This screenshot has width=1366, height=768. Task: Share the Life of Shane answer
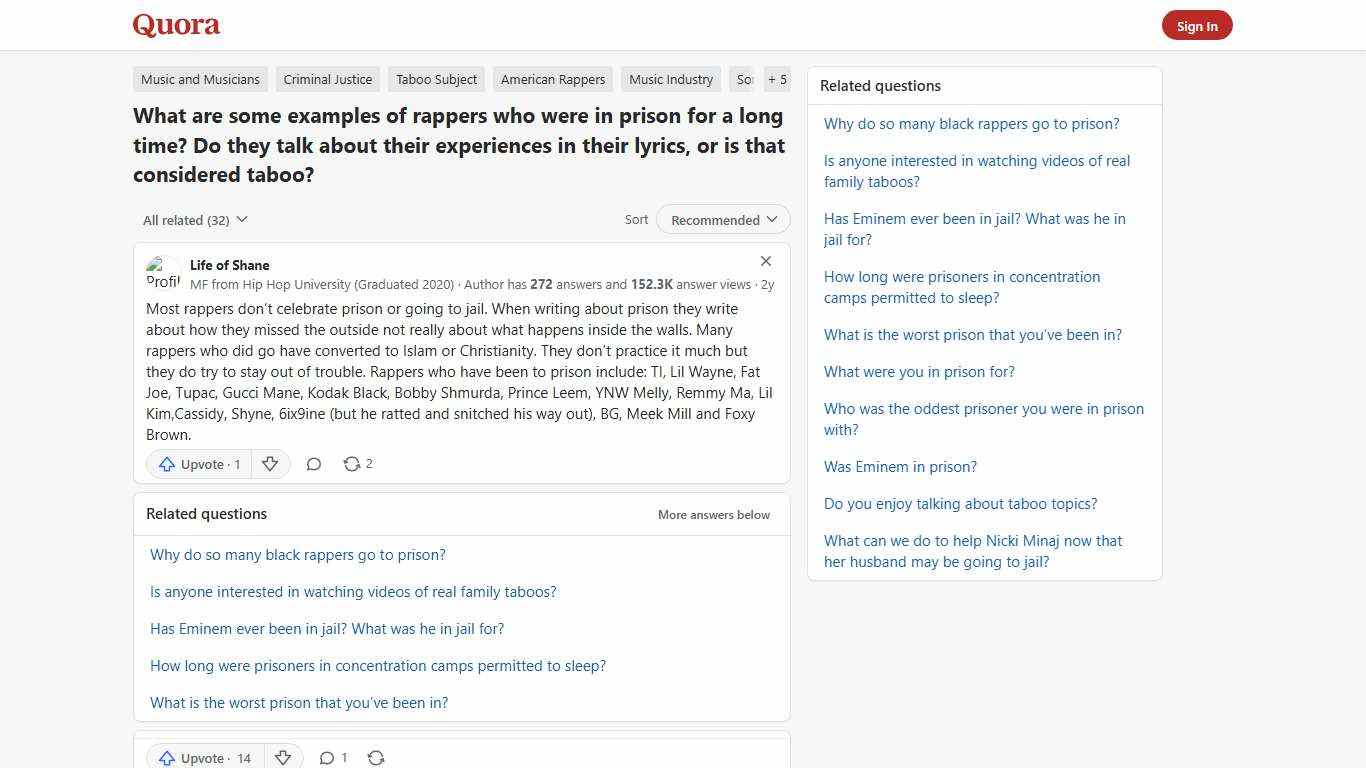point(352,464)
